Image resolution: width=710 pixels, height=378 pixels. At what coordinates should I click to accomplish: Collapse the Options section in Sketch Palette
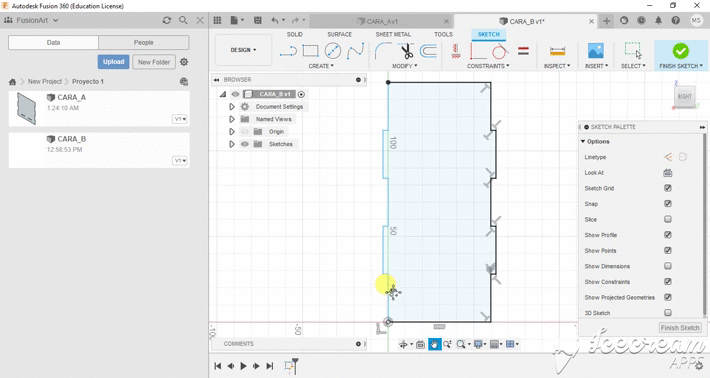[583, 142]
